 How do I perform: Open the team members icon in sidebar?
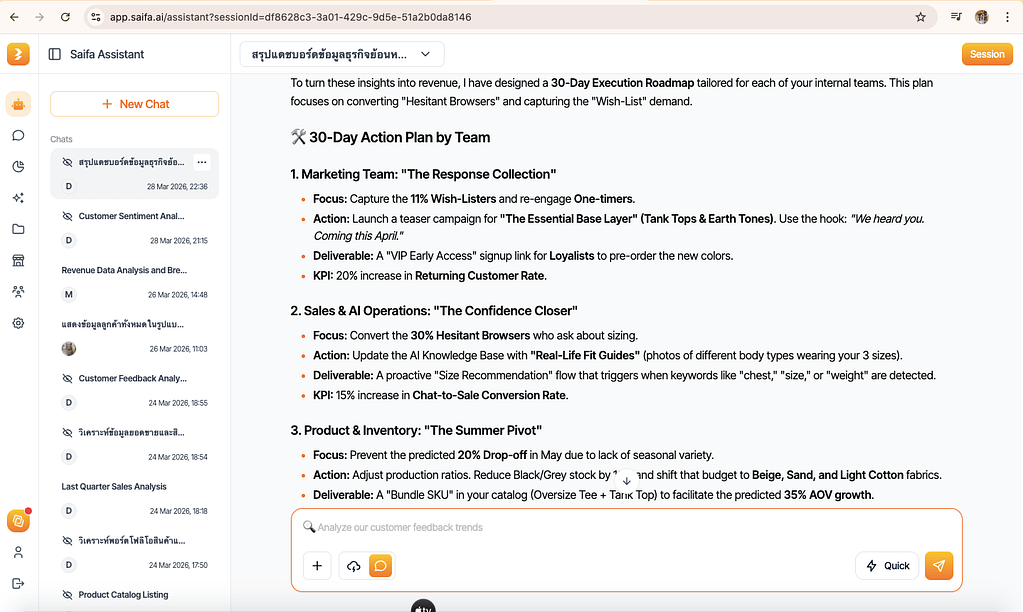18,292
